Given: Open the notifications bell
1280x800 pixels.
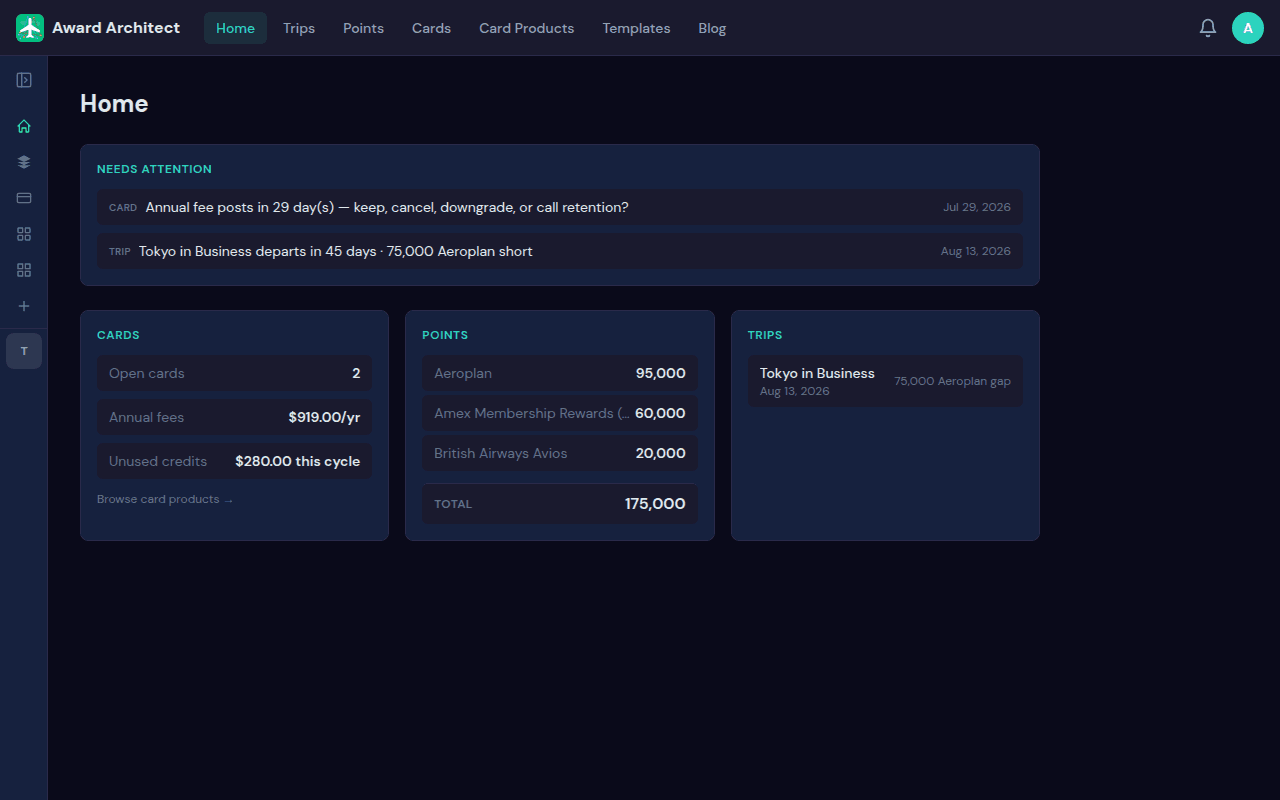Looking at the screenshot, I should (x=1208, y=28).
